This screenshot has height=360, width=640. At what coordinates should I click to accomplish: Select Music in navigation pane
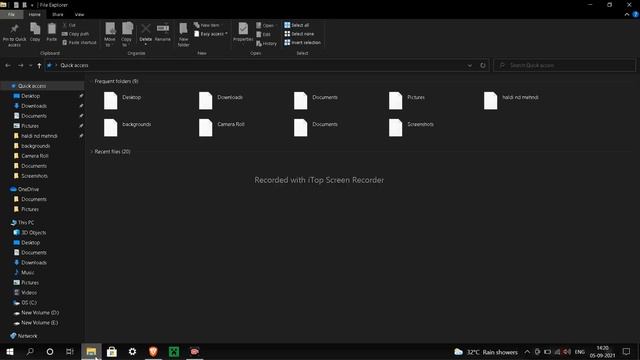27,273
